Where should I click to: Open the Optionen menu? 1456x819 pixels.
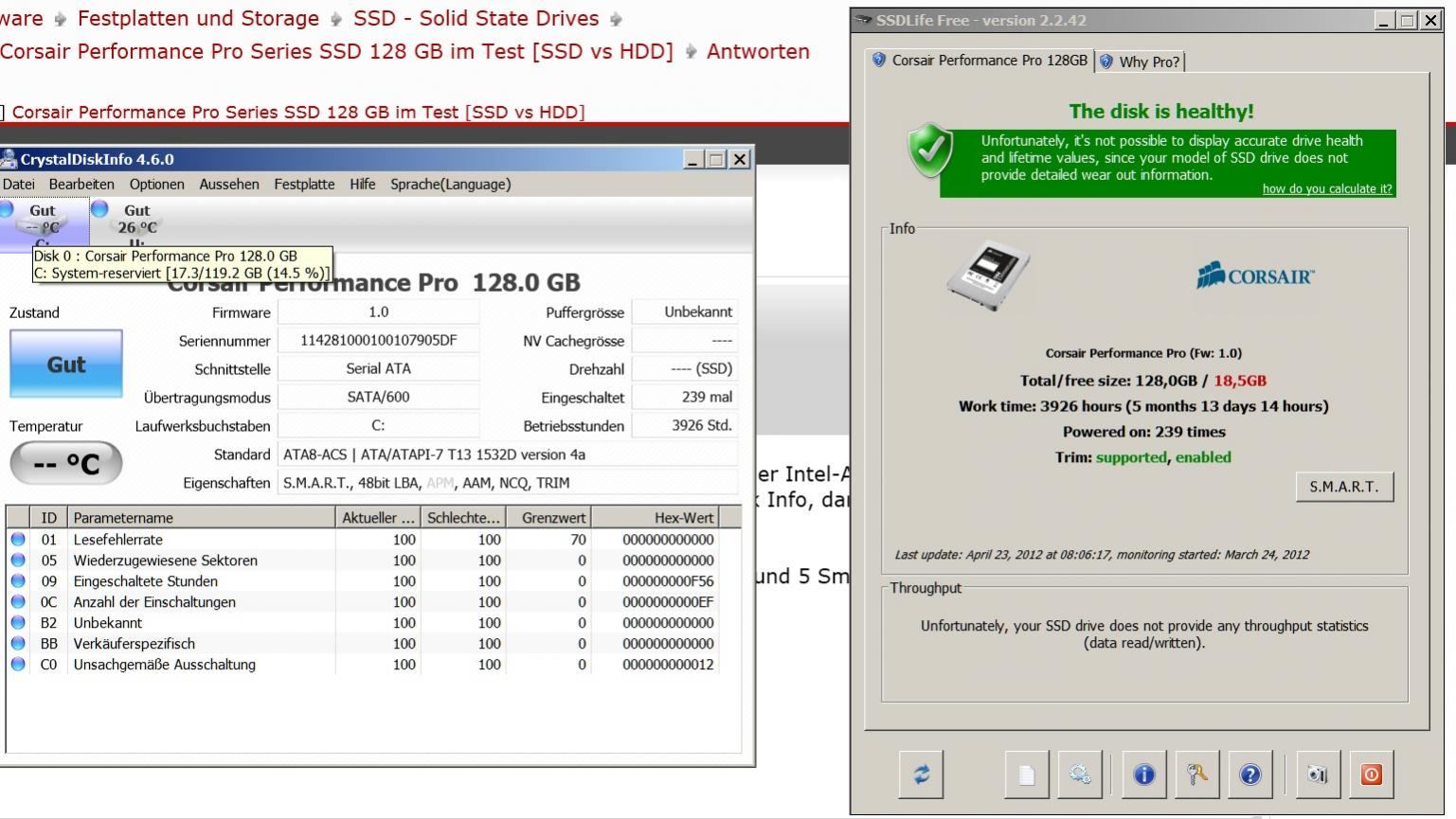pyautogui.click(x=157, y=184)
